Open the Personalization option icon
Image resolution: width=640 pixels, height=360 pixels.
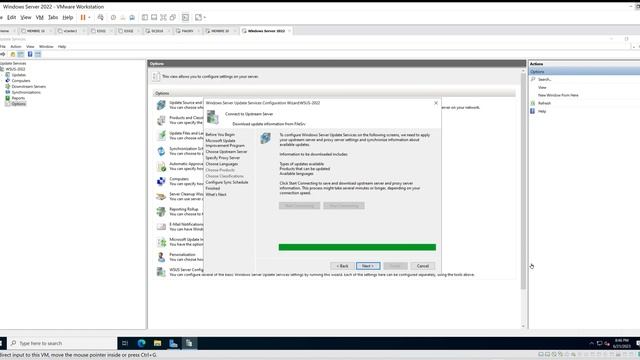click(161, 257)
